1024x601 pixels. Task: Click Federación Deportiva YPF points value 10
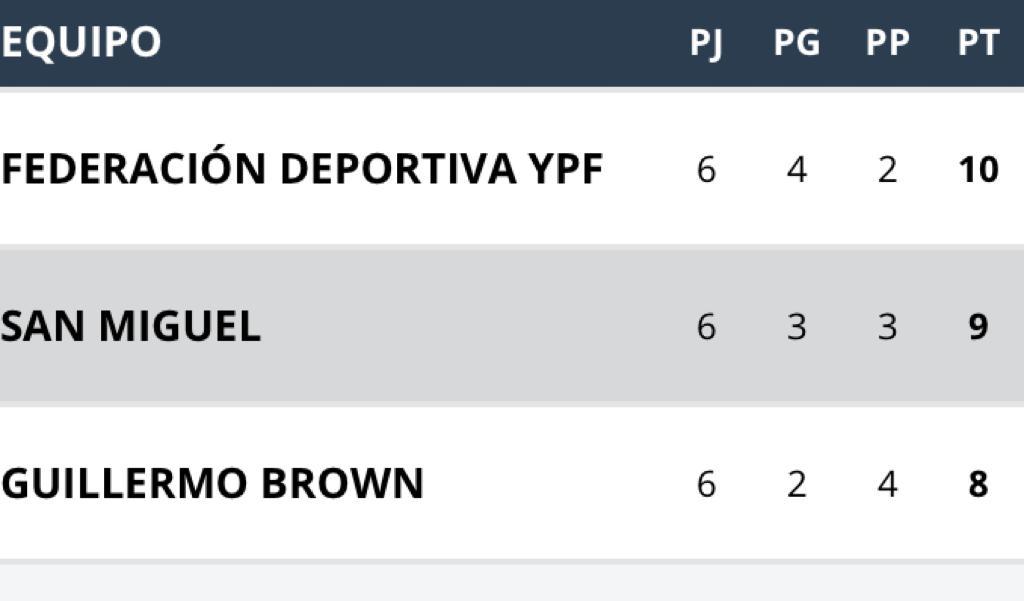[x=978, y=170]
